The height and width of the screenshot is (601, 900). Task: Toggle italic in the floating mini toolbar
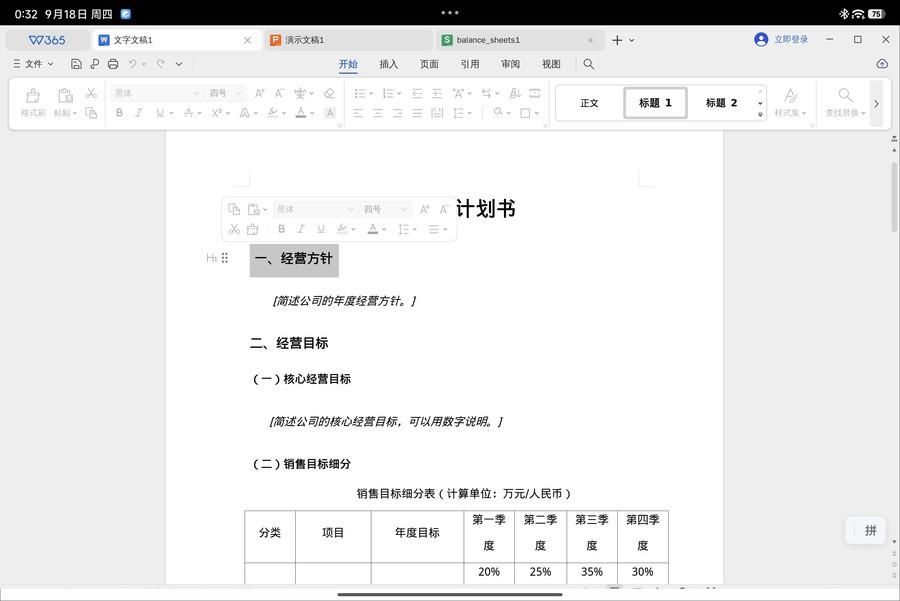(x=301, y=229)
